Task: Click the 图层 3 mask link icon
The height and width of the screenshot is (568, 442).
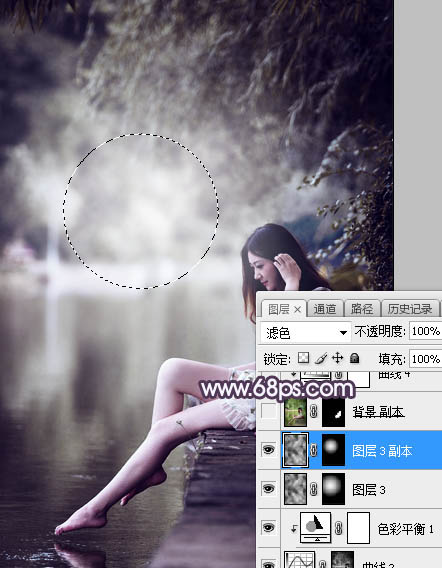Action: point(314,489)
